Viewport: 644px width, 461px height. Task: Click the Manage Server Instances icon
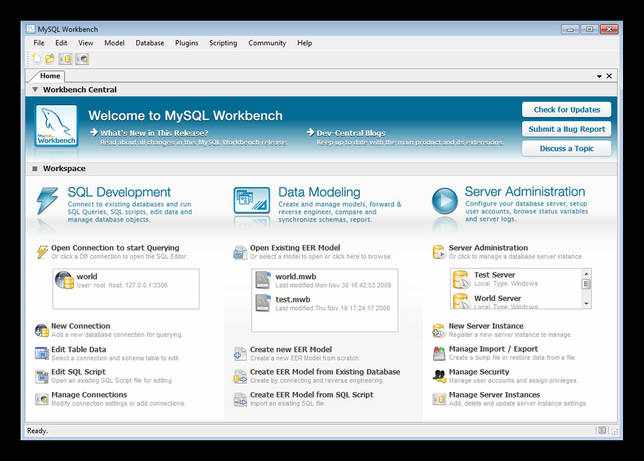coord(439,399)
